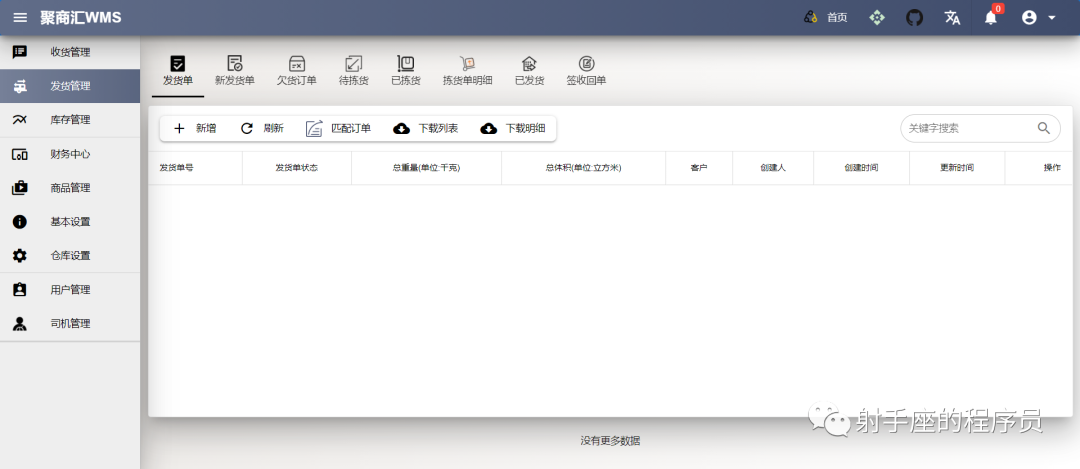Expand the user account dropdown arrow
Screen dimensions: 1080x469
click(x=1052, y=18)
